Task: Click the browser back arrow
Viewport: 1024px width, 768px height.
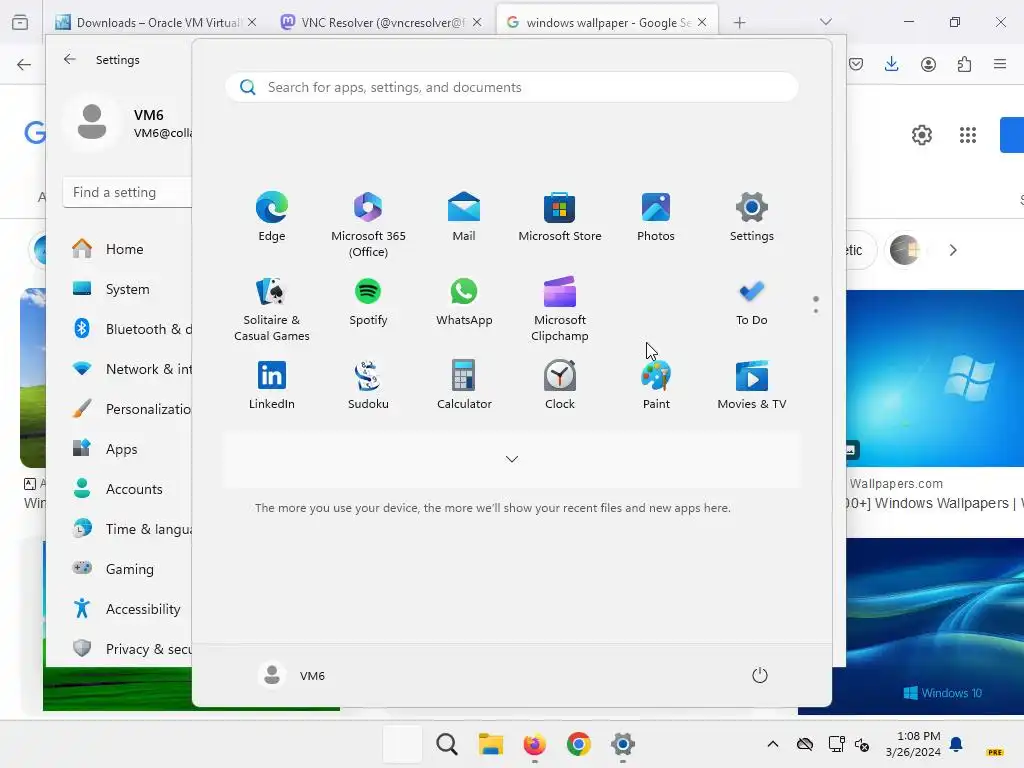Action: pyautogui.click(x=24, y=64)
